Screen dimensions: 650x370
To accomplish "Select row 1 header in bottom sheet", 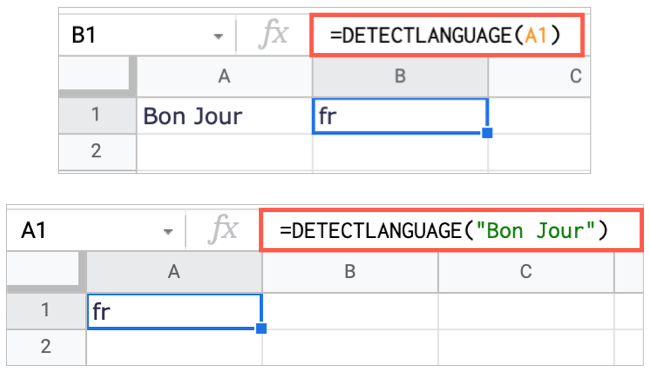I will pos(46,311).
